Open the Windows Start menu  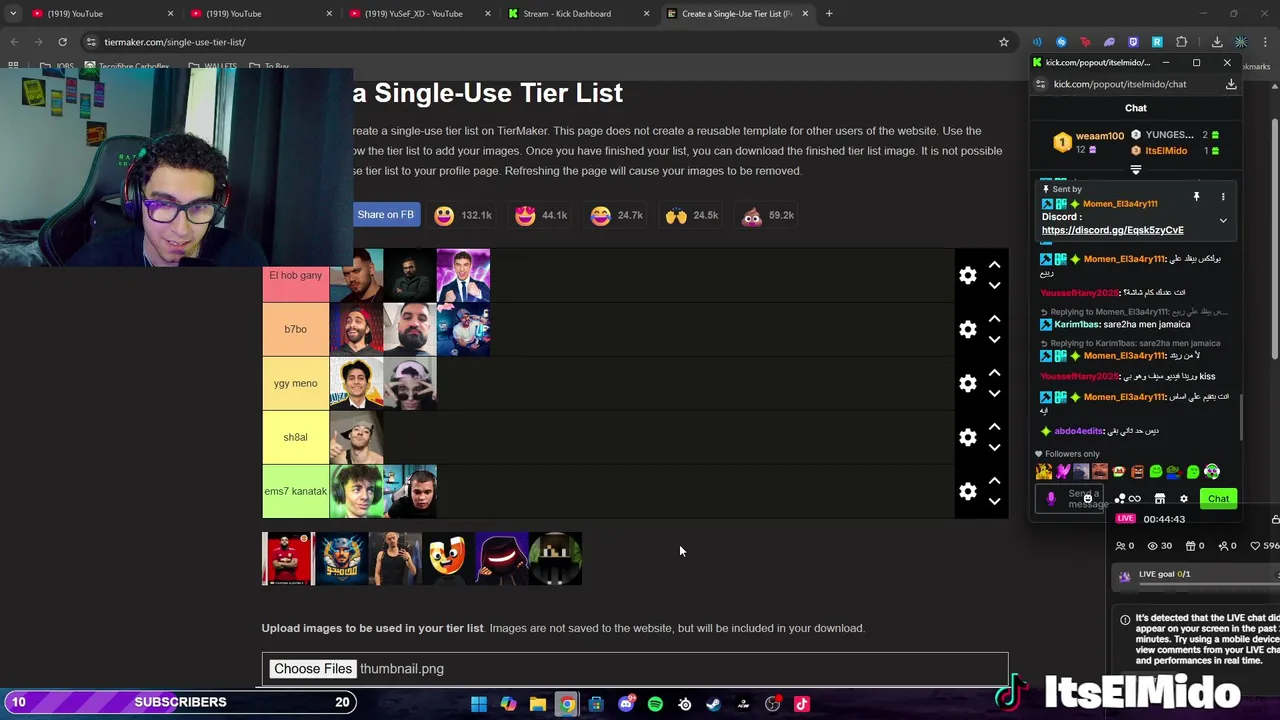479,704
